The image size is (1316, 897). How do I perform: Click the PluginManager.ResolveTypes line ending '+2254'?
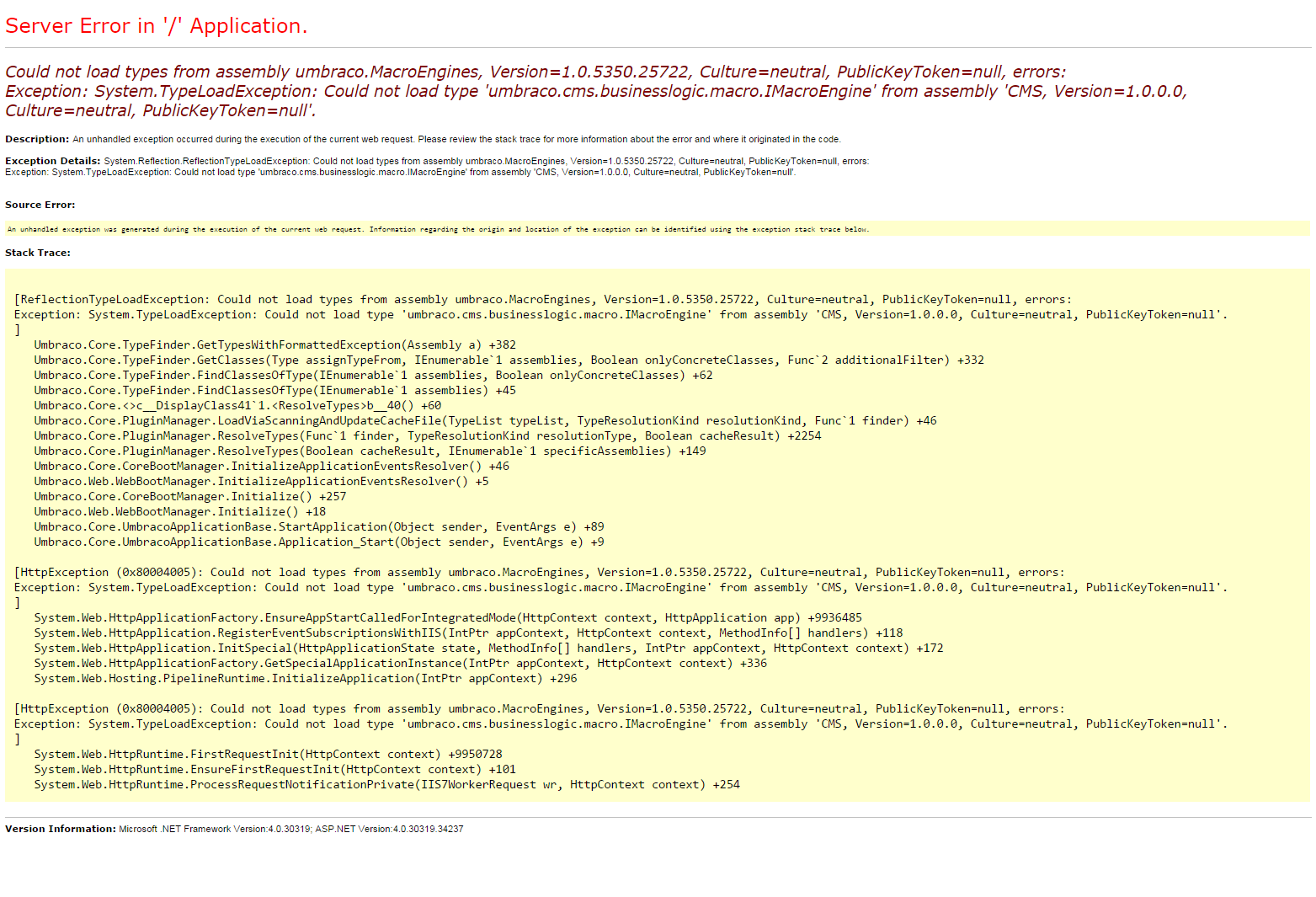tap(428, 435)
